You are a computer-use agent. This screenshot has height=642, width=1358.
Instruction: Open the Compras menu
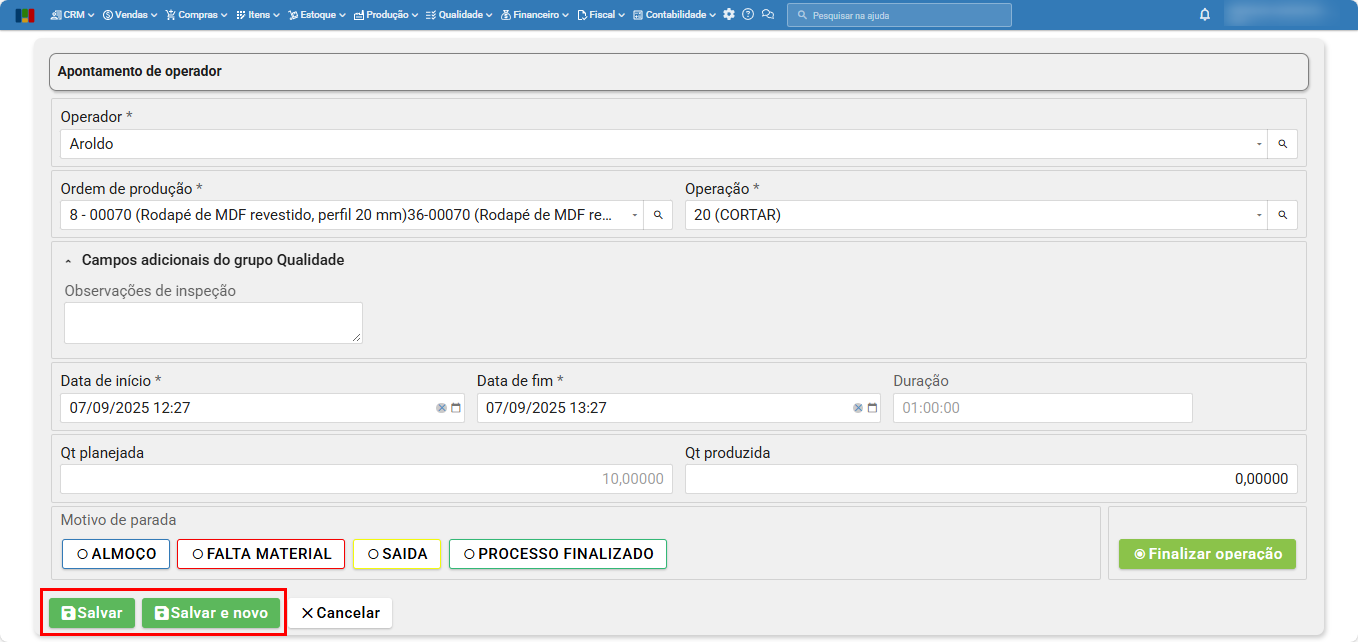tap(197, 15)
